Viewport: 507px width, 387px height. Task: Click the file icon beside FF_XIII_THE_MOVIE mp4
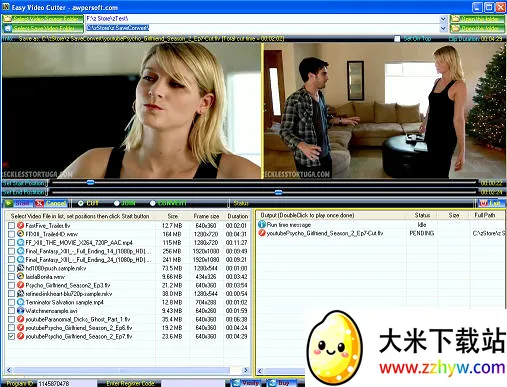pyautogui.click(x=21, y=242)
